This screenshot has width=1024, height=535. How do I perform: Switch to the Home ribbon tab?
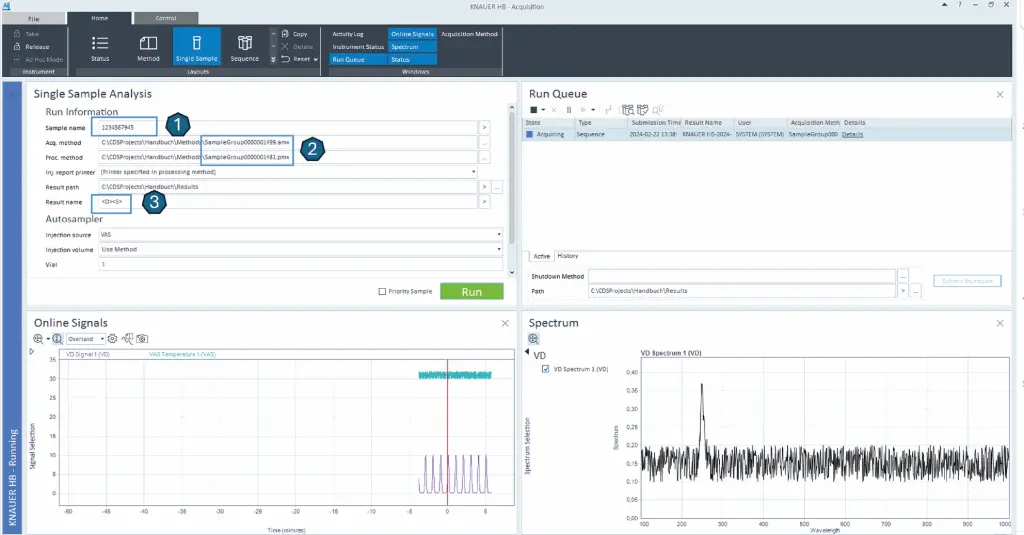tap(99, 18)
